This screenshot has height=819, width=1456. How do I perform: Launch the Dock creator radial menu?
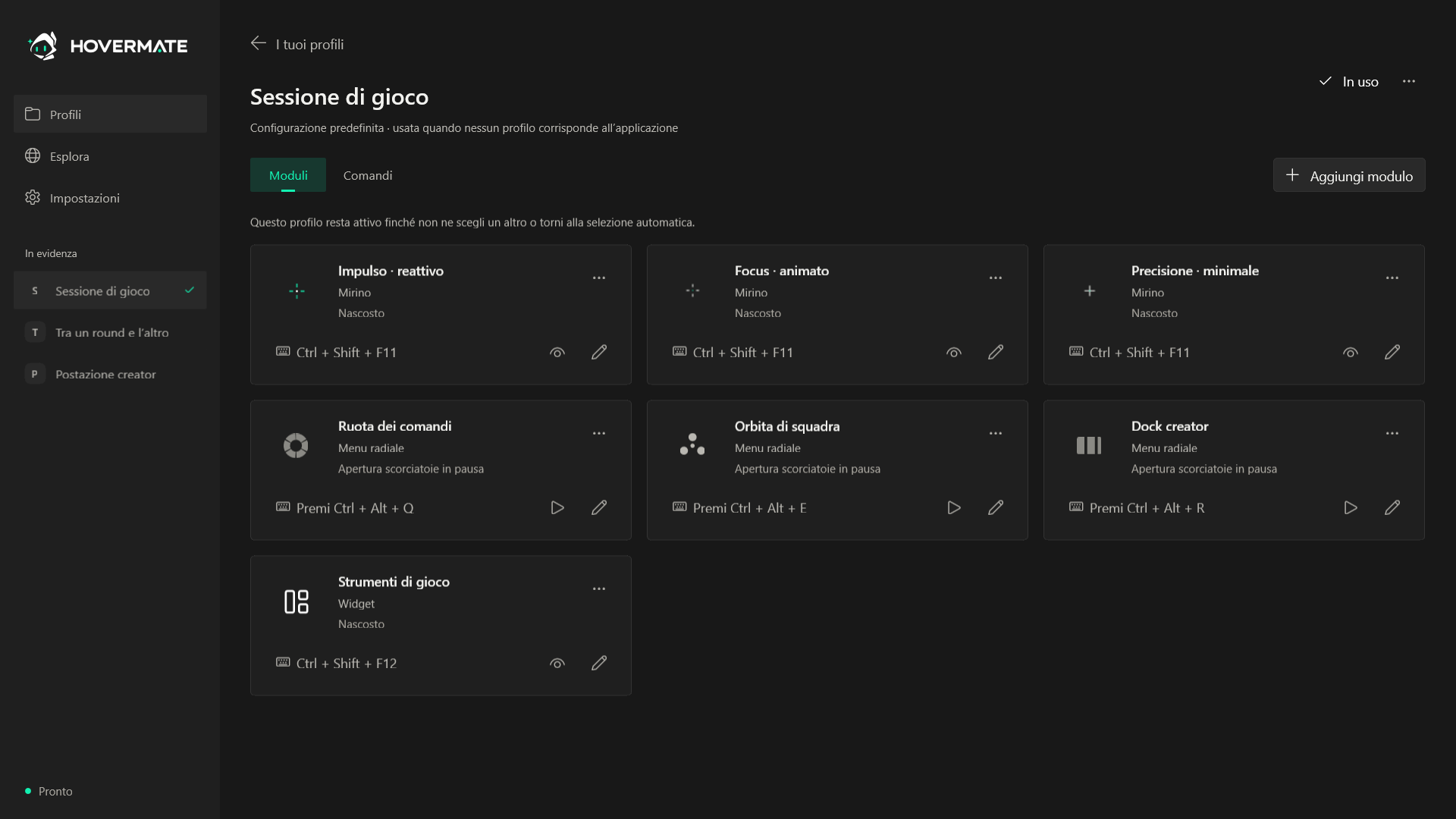(1351, 507)
